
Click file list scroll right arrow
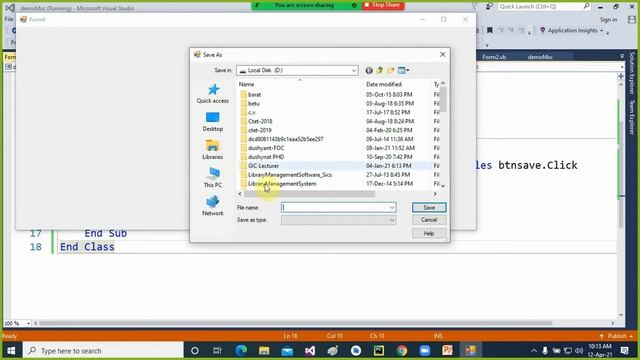click(435, 194)
